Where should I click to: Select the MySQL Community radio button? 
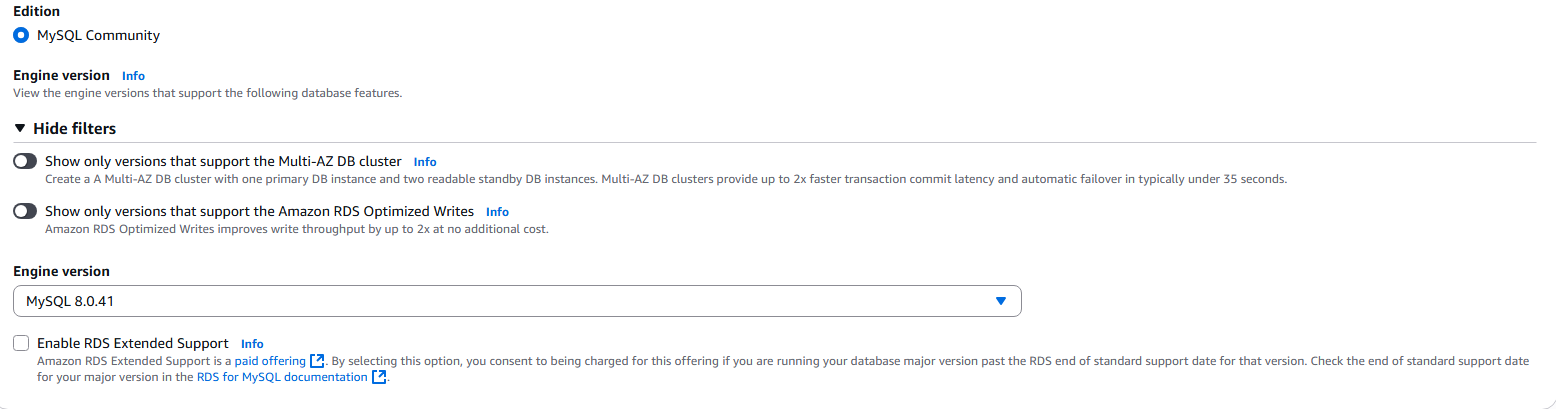pos(21,35)
